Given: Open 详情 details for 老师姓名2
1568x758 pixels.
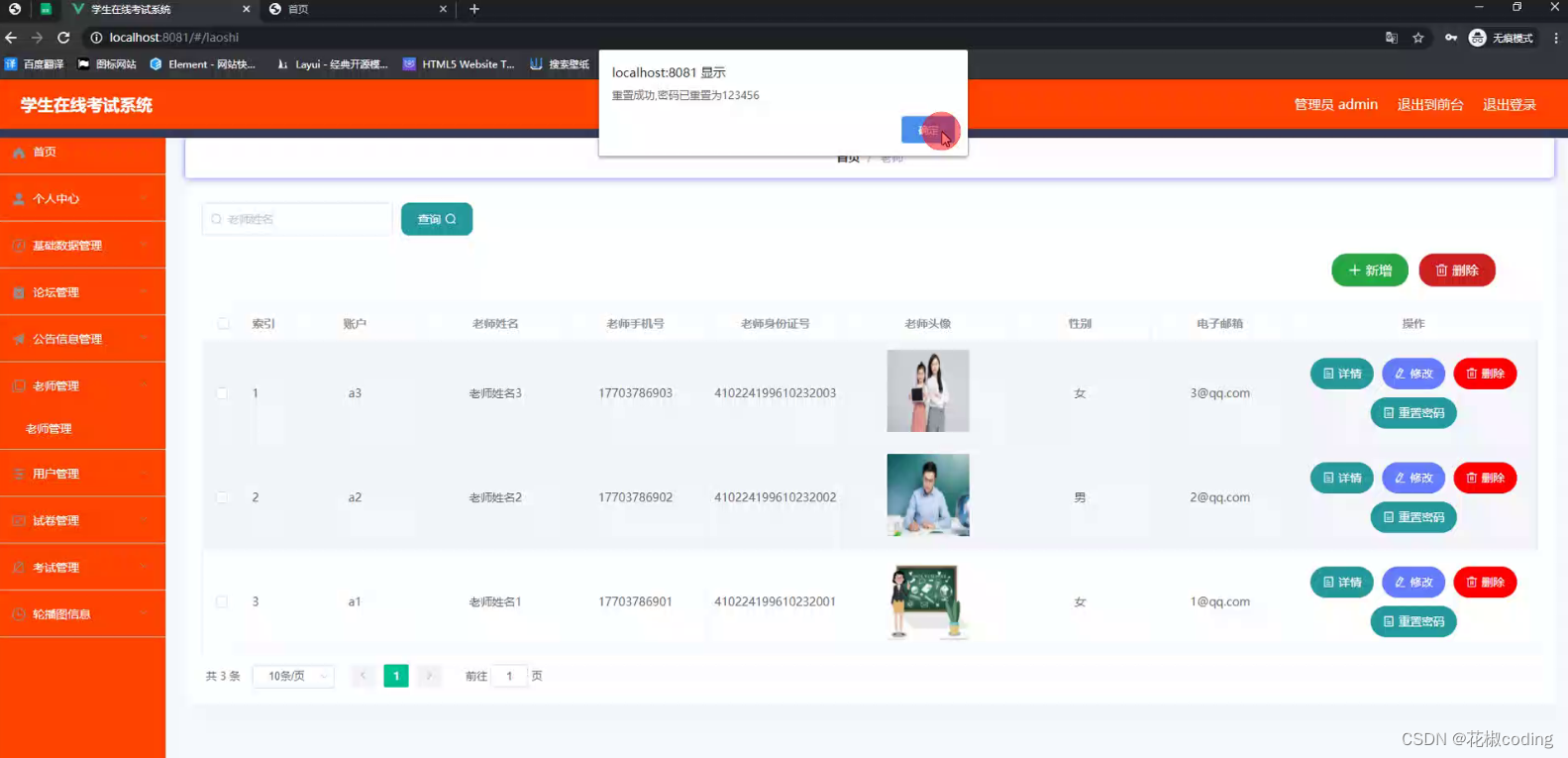Looking at the screenshot, I should click(1342, 478).
